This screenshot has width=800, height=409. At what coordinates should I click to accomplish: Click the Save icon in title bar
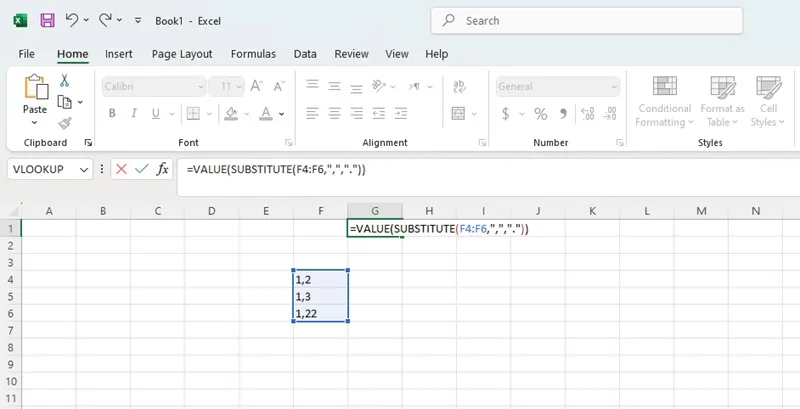coord(47,20)
